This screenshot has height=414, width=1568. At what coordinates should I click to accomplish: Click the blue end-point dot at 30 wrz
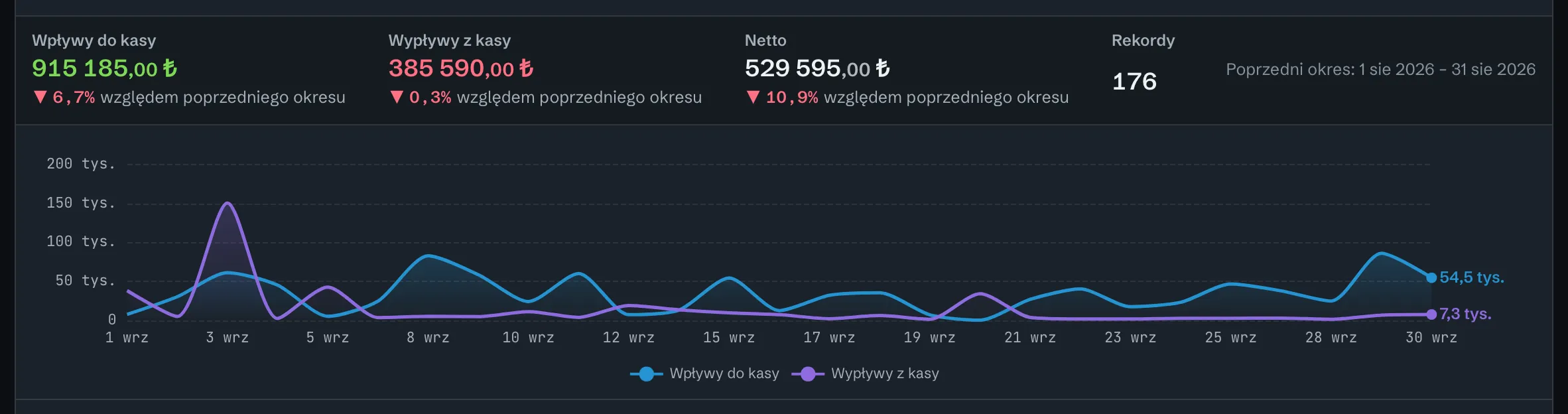coord(1431,278)
